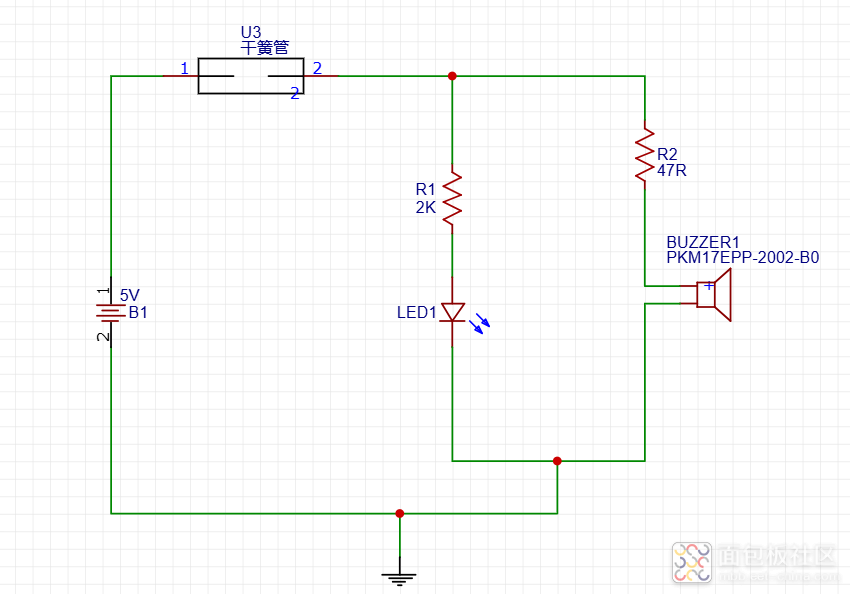
Task: Click the LED1 diode symbol
Action: (453, 313)
